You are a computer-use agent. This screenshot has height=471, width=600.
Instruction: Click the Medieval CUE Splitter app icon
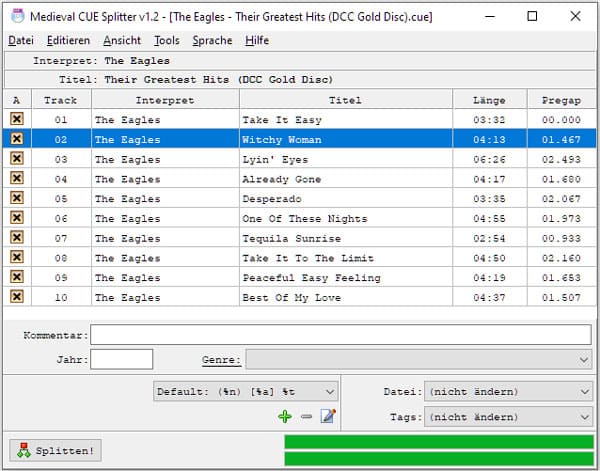17,16
